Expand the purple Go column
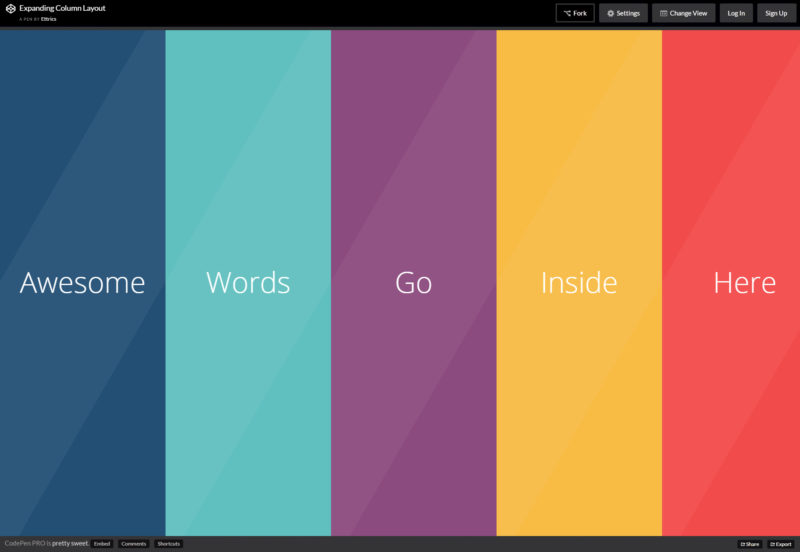 [413, 283]
